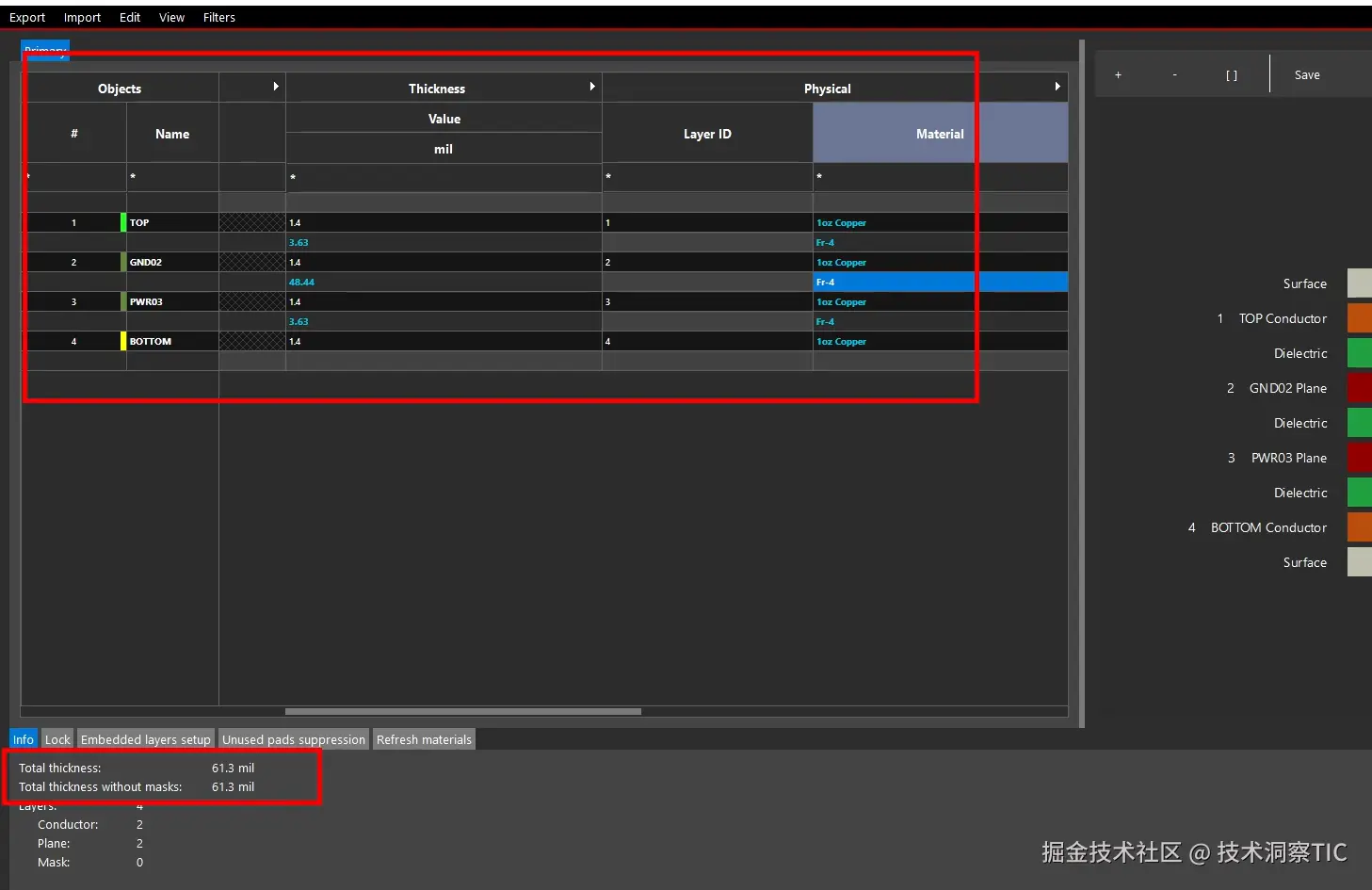Click the TOP row 1.4 thickness value
1372x890 pixels.
pyautogui.click(x=444, y=222)
